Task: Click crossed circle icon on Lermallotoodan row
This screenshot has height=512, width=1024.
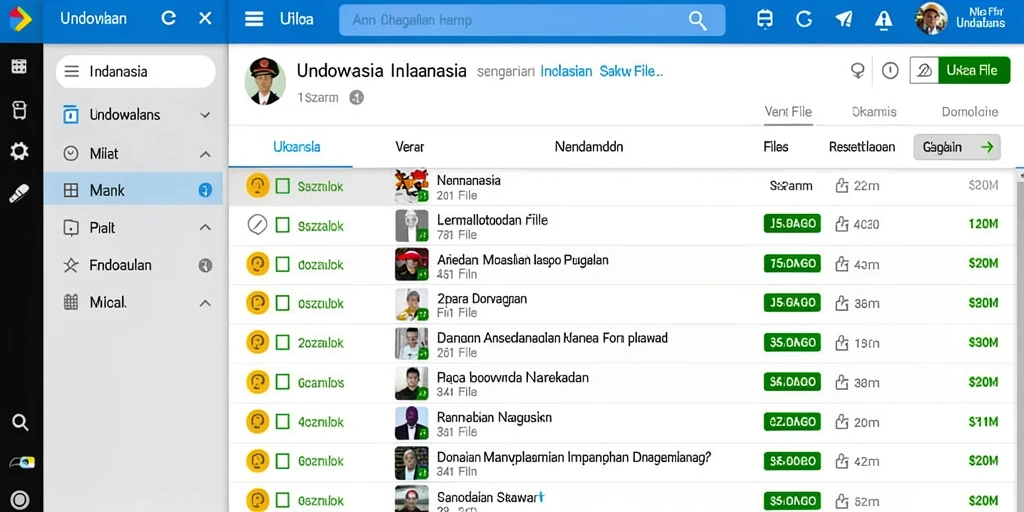Action: 257,225
